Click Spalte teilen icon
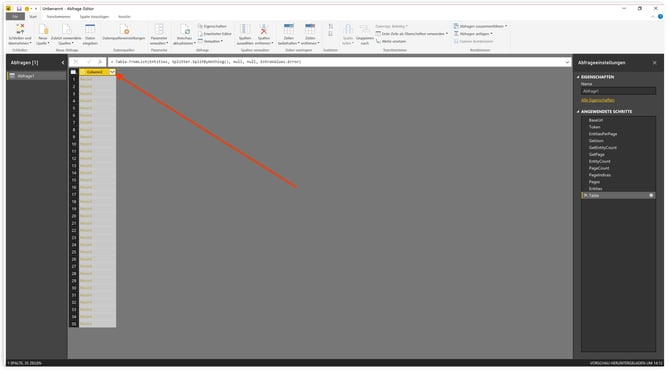Viewport: 670px width, 374px height. pos(348,29)
